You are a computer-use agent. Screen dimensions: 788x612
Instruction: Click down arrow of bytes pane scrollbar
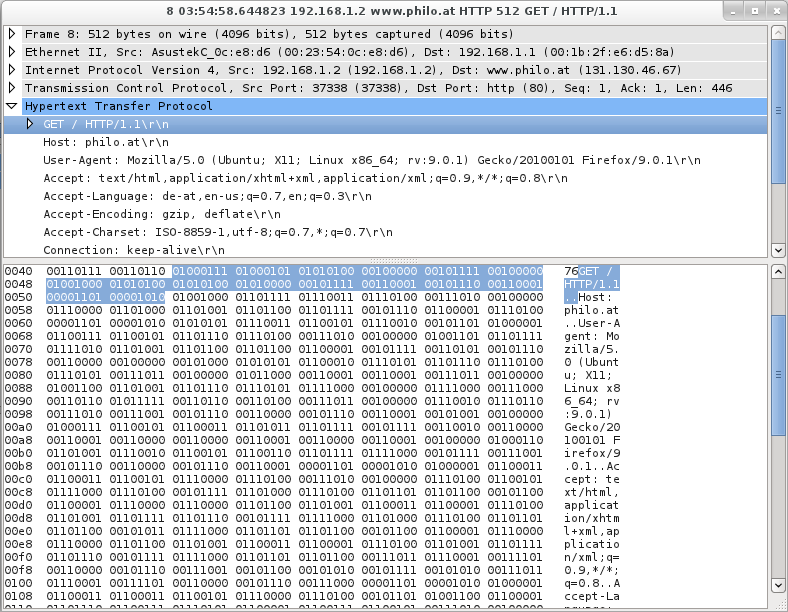(778, 585)
